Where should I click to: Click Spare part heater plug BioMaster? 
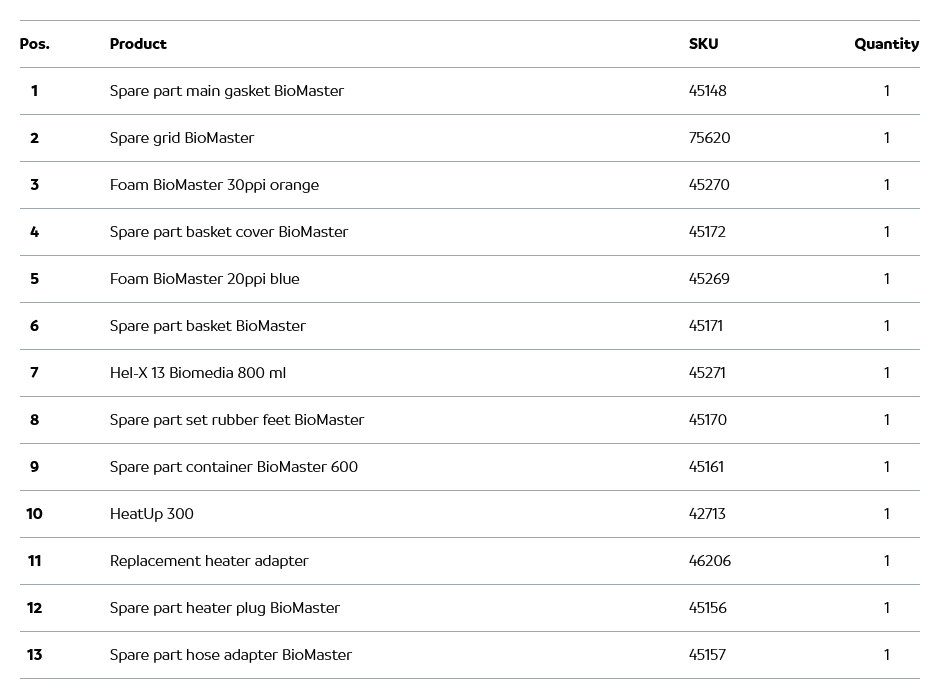coord(224,608)
